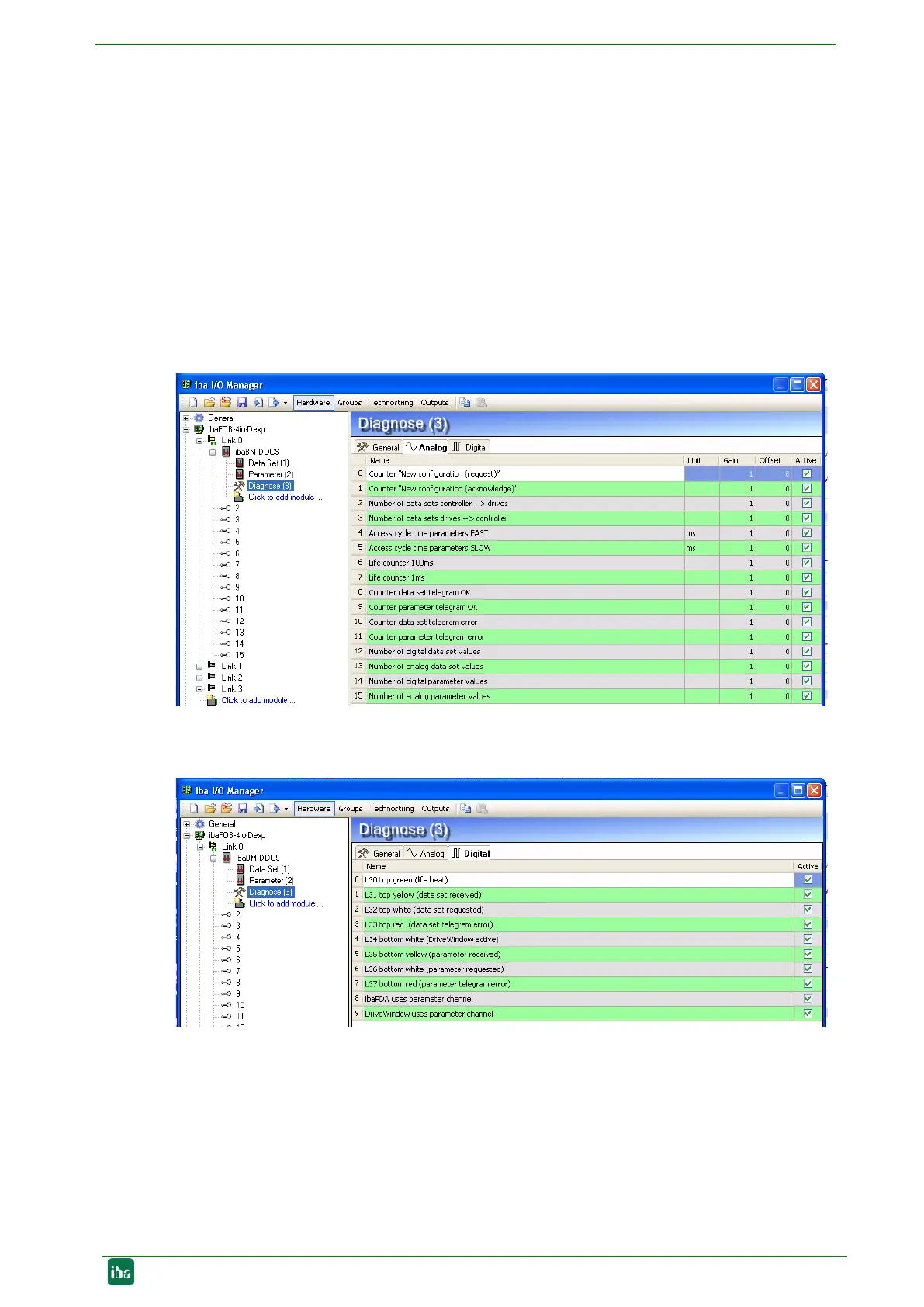Click Hardware button in Digital-tab window toolbar
This screenshot has width=924, height=1307.
pyautogui.click(x=314, y=809)
